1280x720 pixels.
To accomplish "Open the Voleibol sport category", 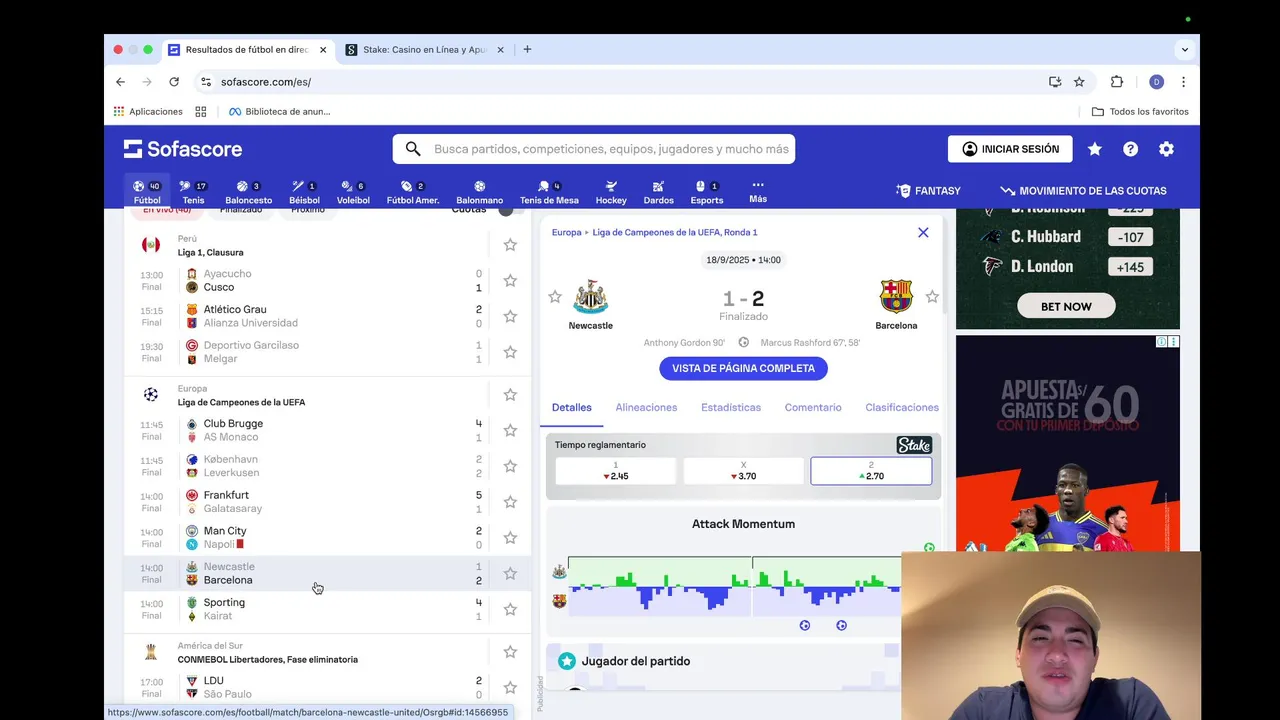I will (x=353, y=192).
